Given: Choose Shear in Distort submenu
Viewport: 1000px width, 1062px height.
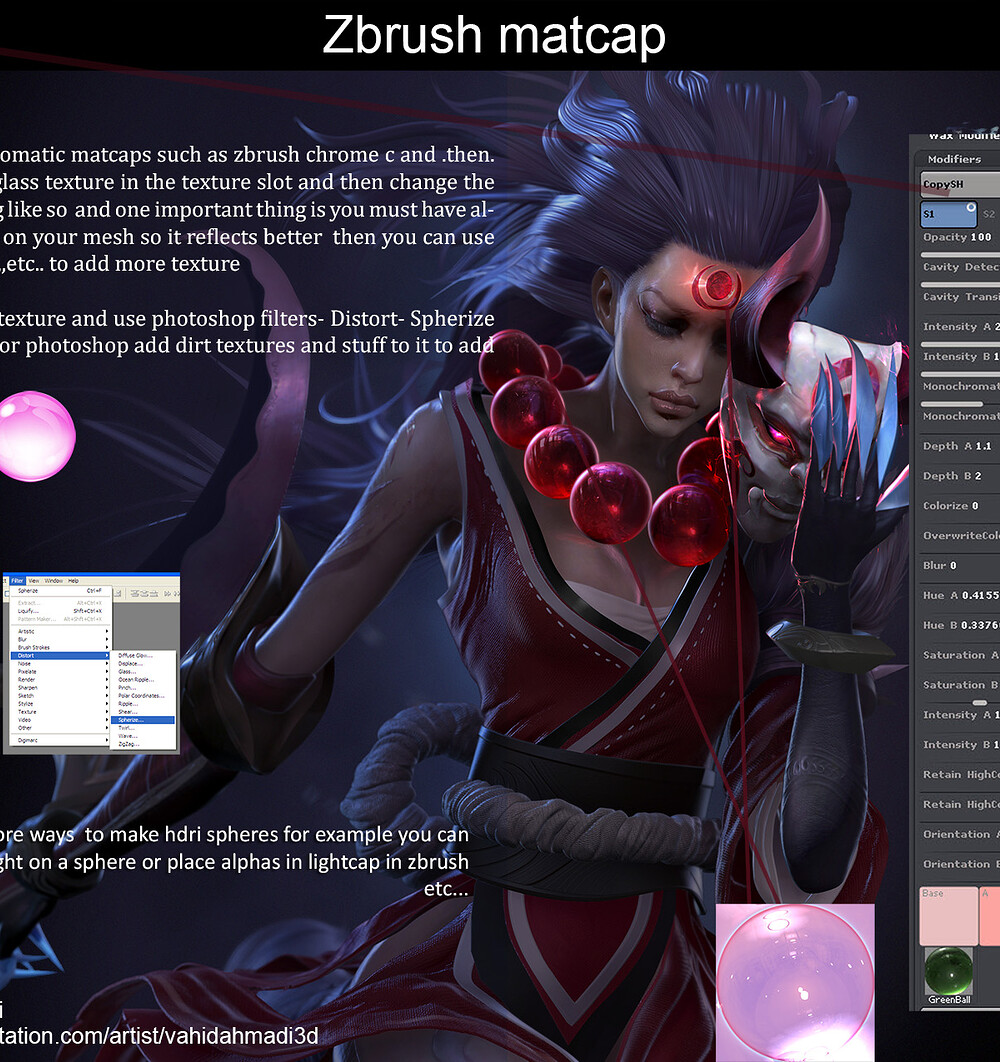Looking at the screenshot, I should [145, 712].
